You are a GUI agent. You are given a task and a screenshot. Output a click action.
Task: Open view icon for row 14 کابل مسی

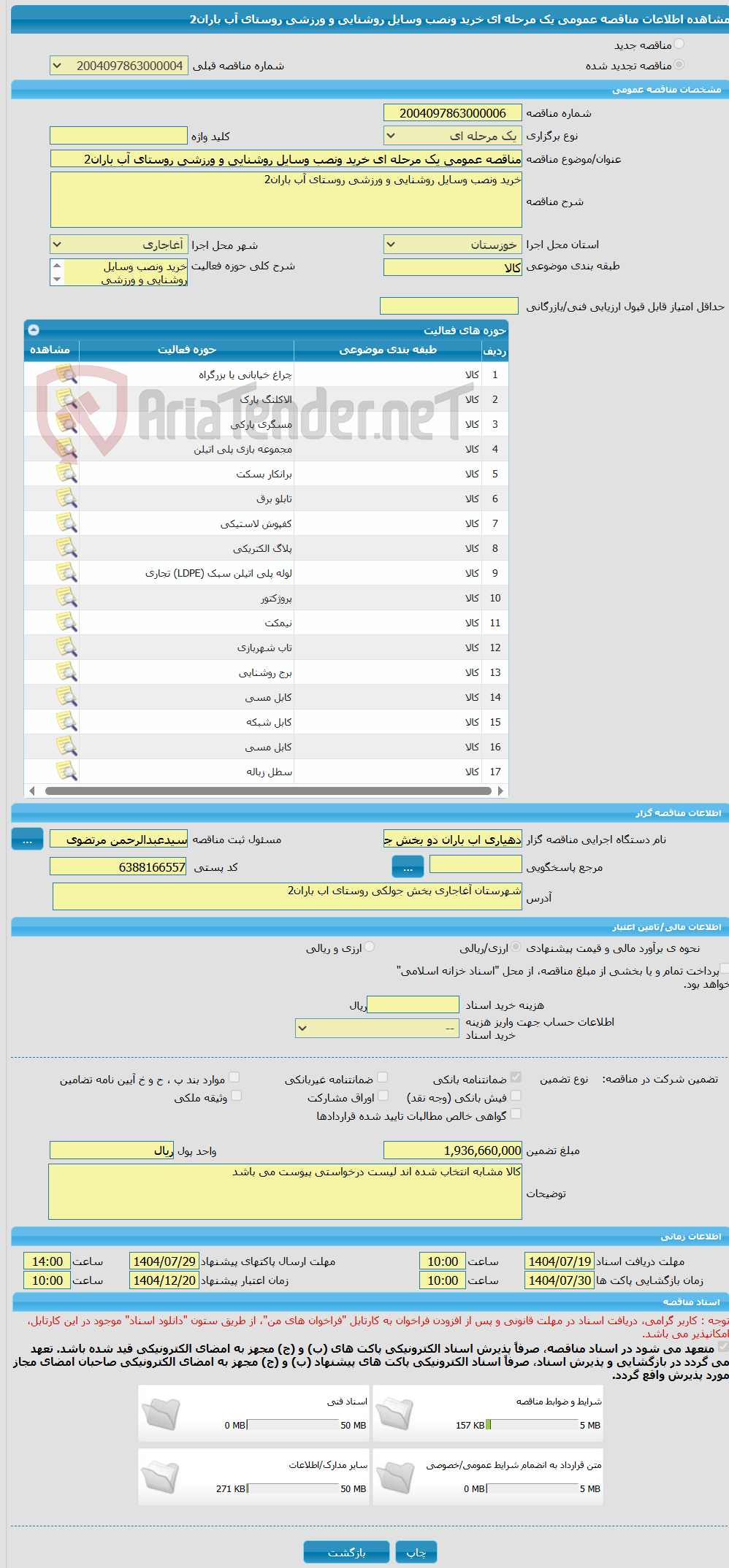tap(66, 697)
